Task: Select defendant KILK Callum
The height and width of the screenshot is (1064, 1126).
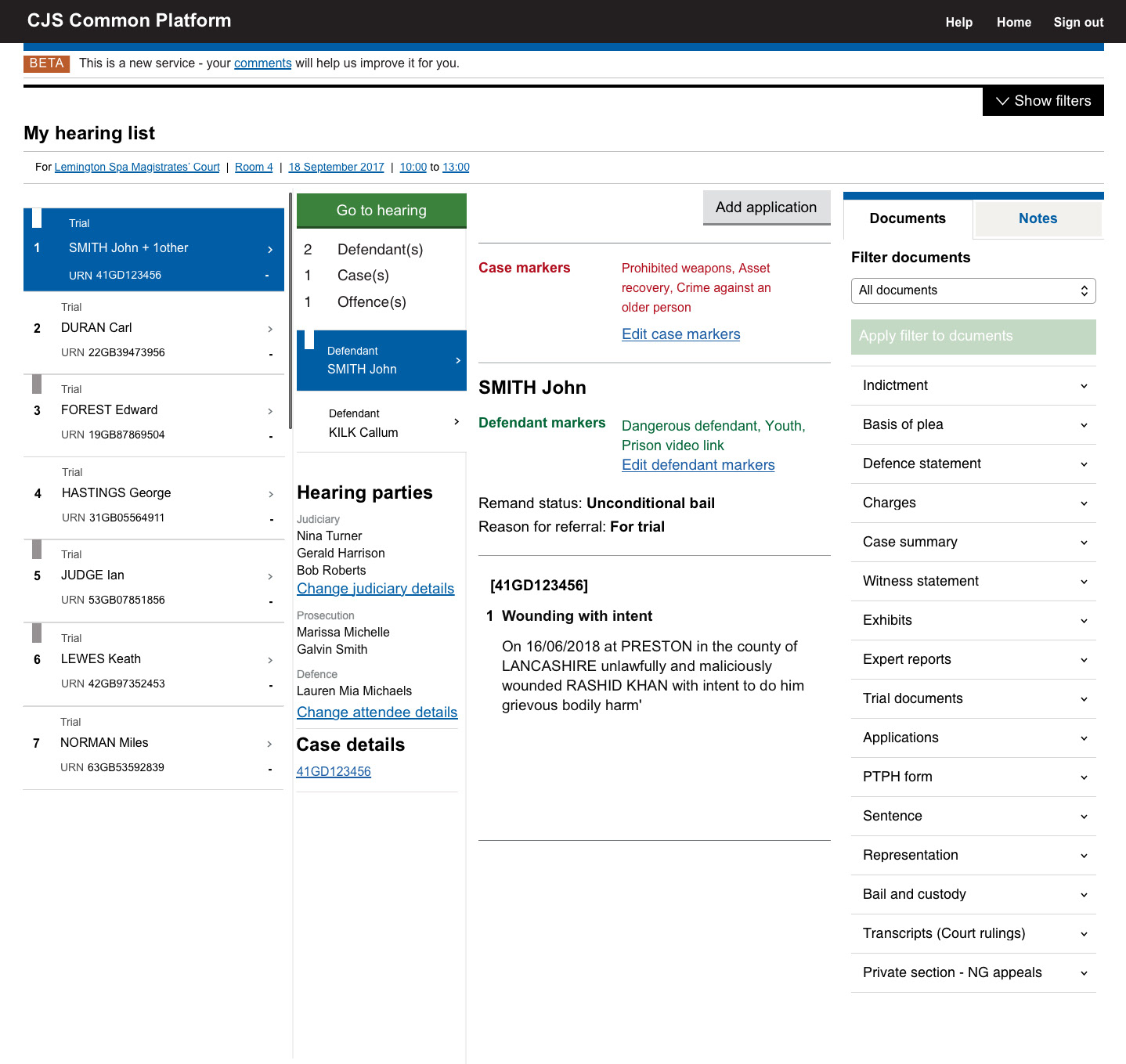Action: (381, 423)
